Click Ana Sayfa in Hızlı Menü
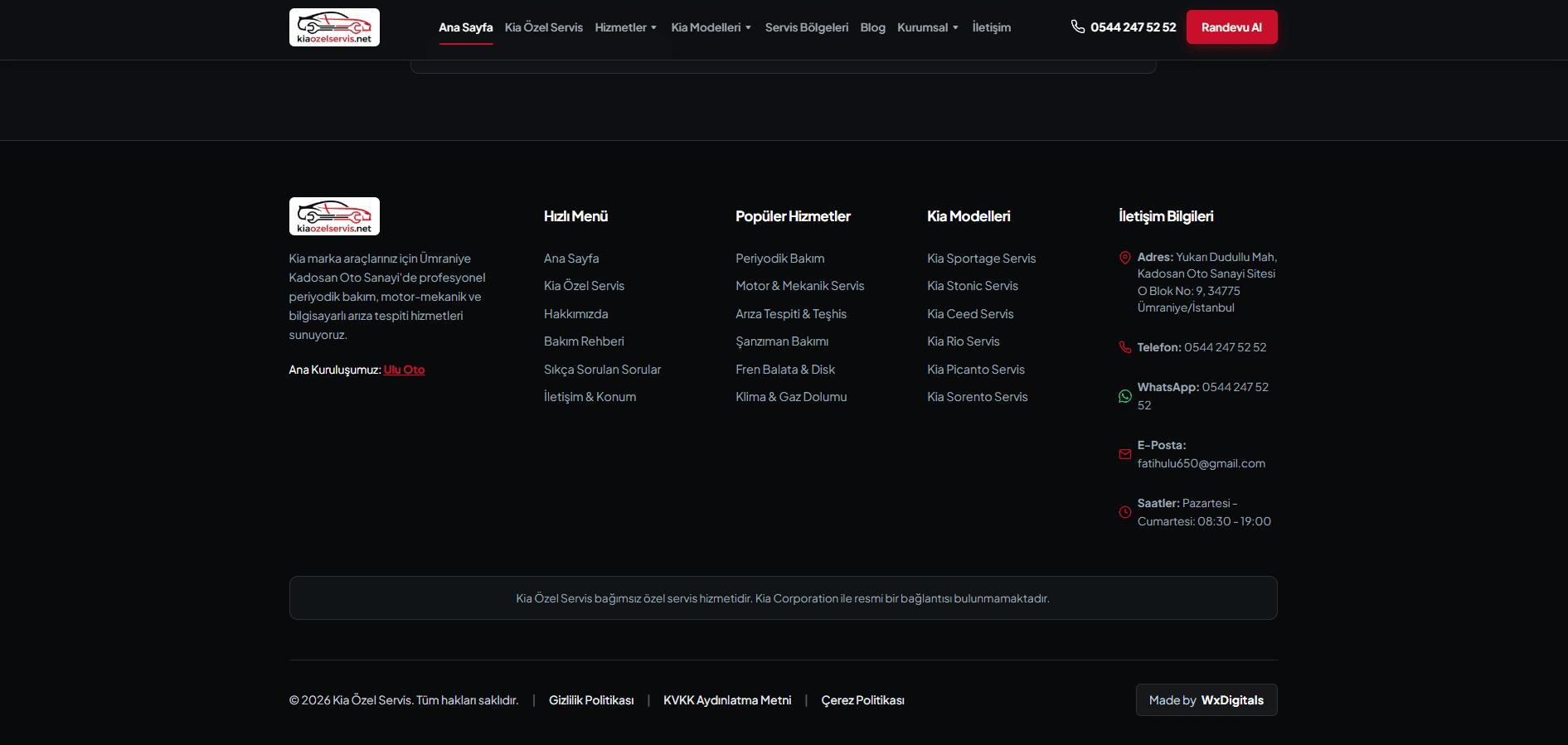Image resolution: width=1568 pixels, height=745 pixels. coord(571,259)
